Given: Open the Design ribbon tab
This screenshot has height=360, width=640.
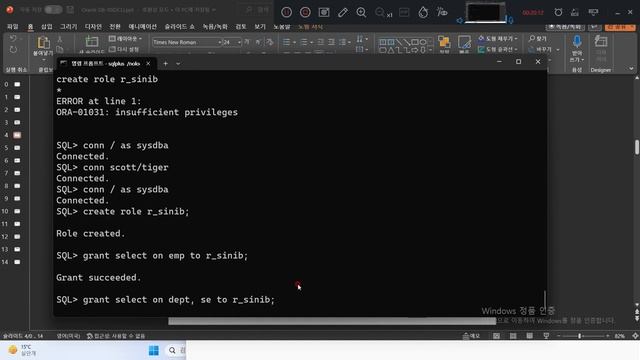Looking at the screenshot, I should click(x=93, y=27).
